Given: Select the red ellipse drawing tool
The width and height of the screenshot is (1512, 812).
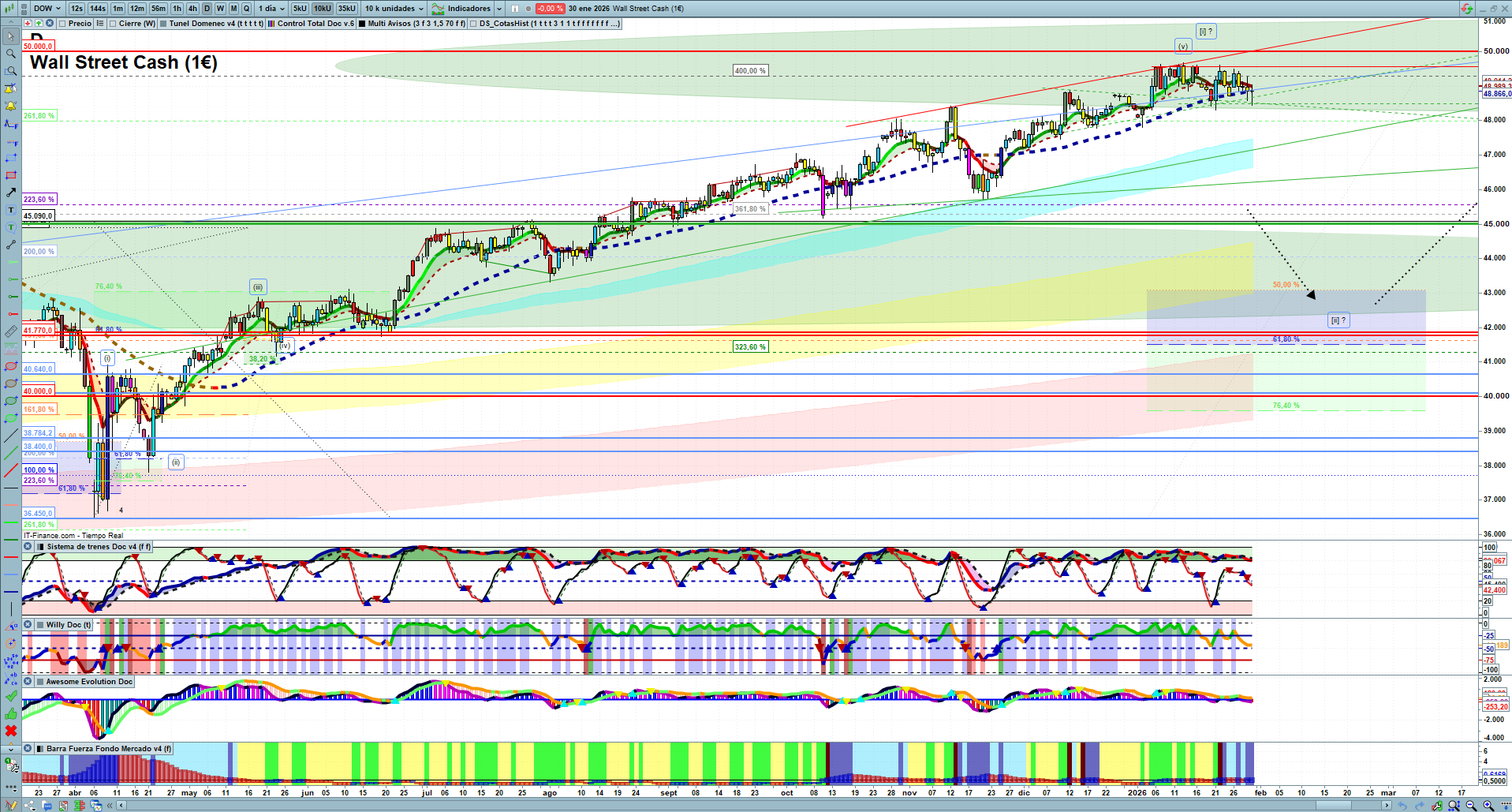Looking at the screenshot, I should (x=11, y=366).
